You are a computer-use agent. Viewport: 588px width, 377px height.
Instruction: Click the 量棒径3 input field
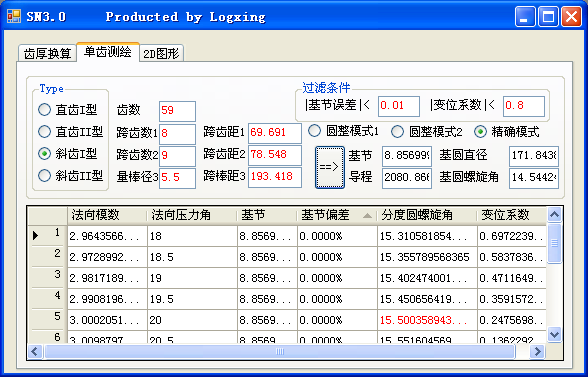[x=177, y=178]
